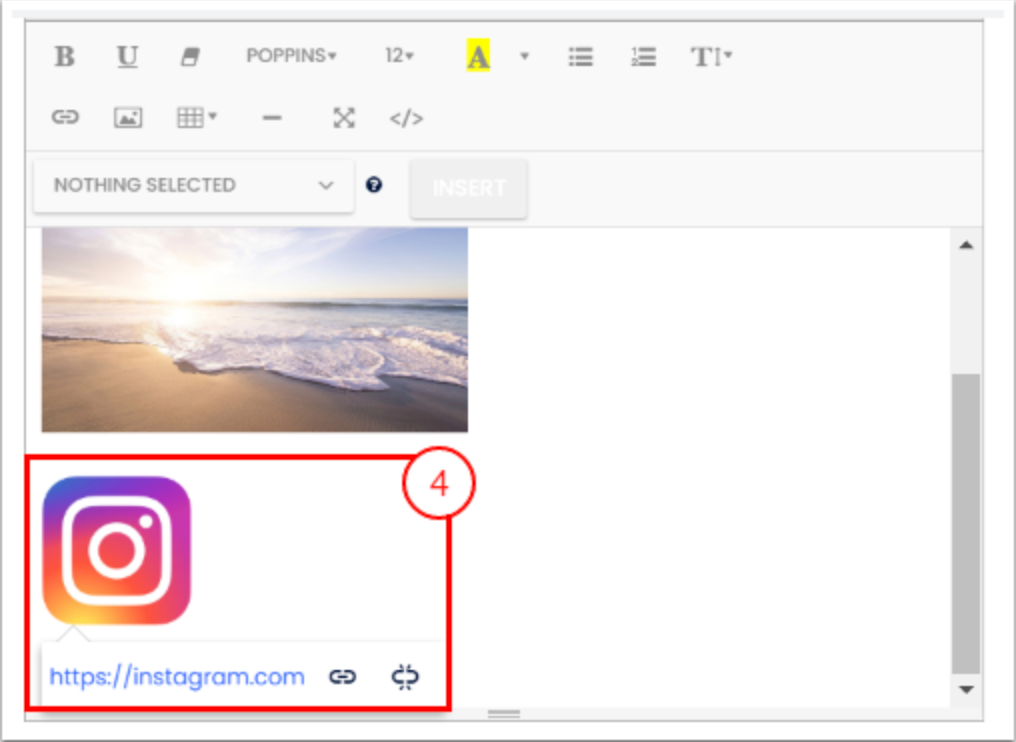Open the https://instagram.com link

(177, 677)
